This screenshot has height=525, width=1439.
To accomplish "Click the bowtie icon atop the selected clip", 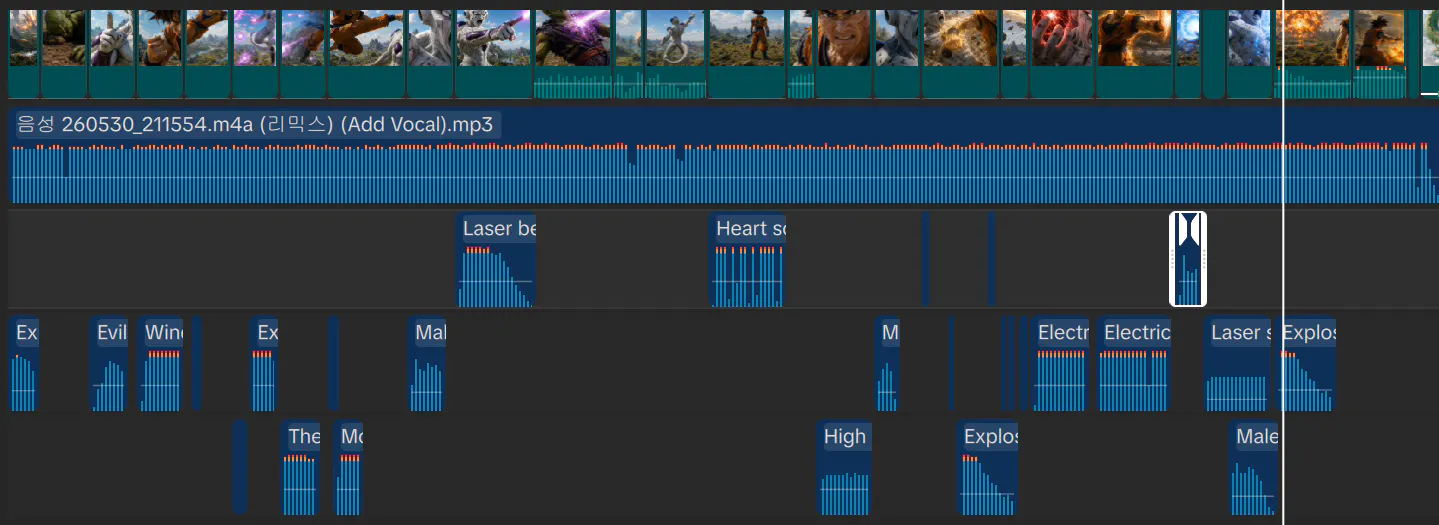I will coord(1188,229).
